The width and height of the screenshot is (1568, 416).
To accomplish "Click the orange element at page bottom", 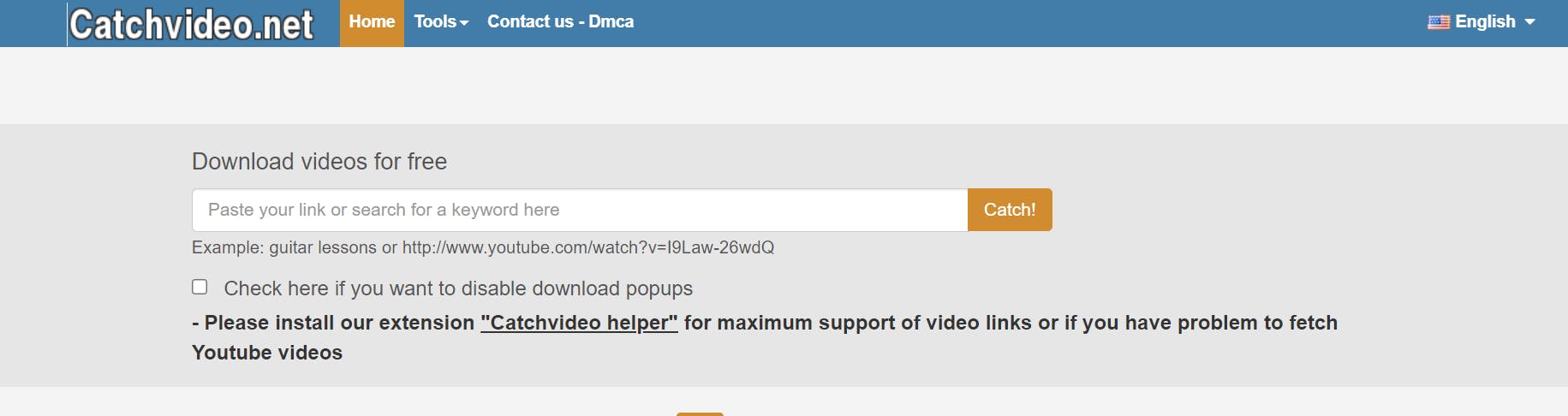I will (x=700, y=414).
